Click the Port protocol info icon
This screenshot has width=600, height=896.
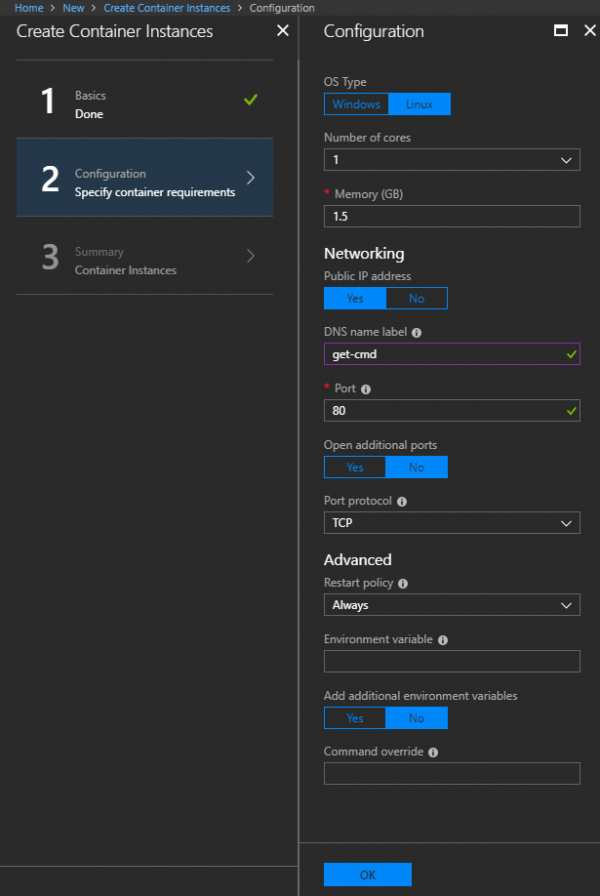coord(402,502)
